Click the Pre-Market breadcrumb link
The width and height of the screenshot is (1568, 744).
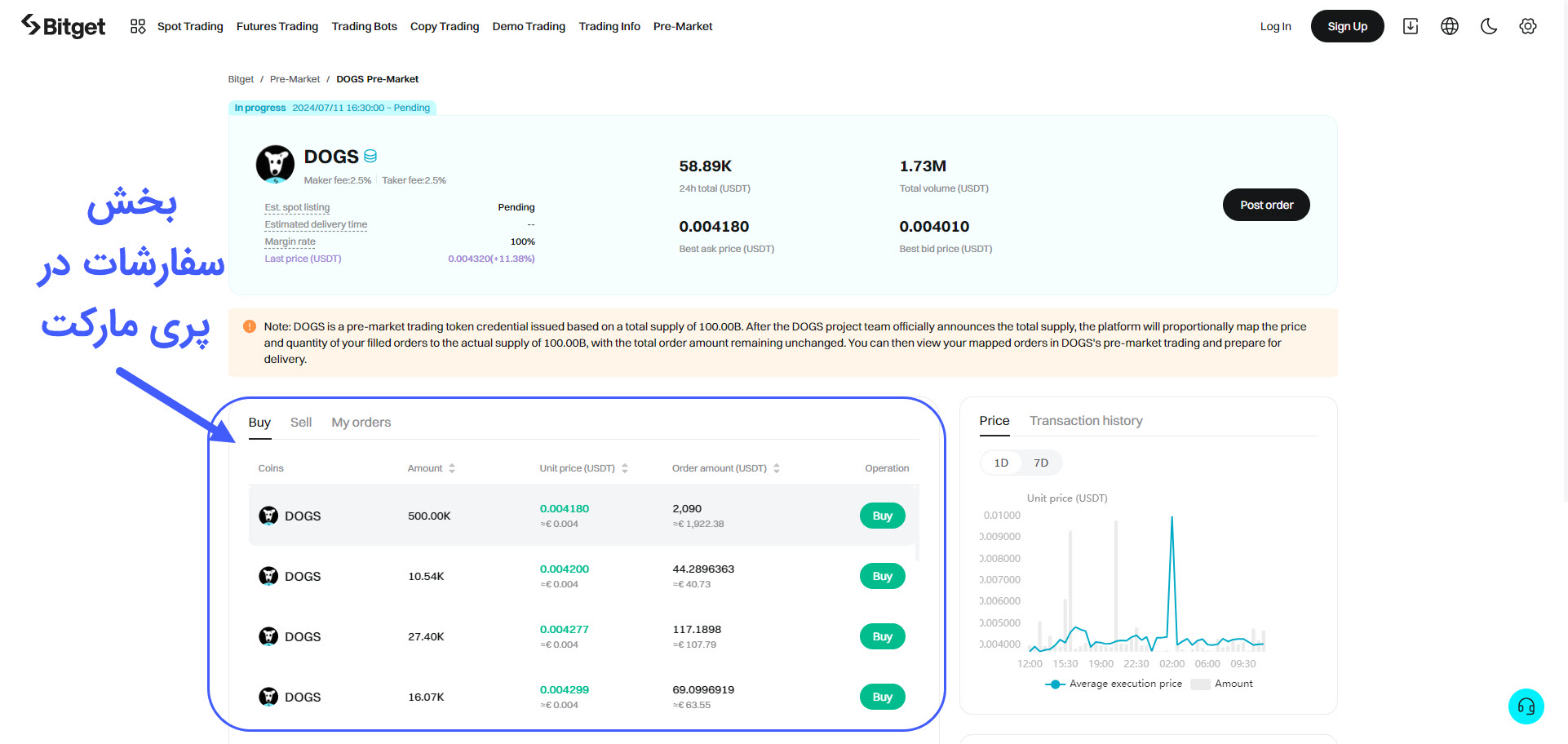point(295,79)
